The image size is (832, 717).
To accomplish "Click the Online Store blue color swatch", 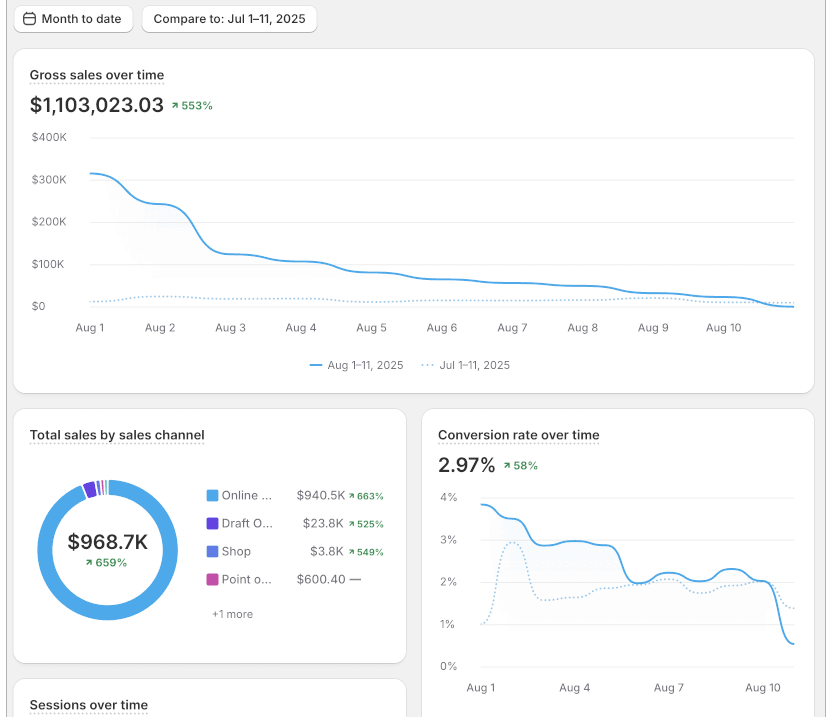I will coord(212,496).
